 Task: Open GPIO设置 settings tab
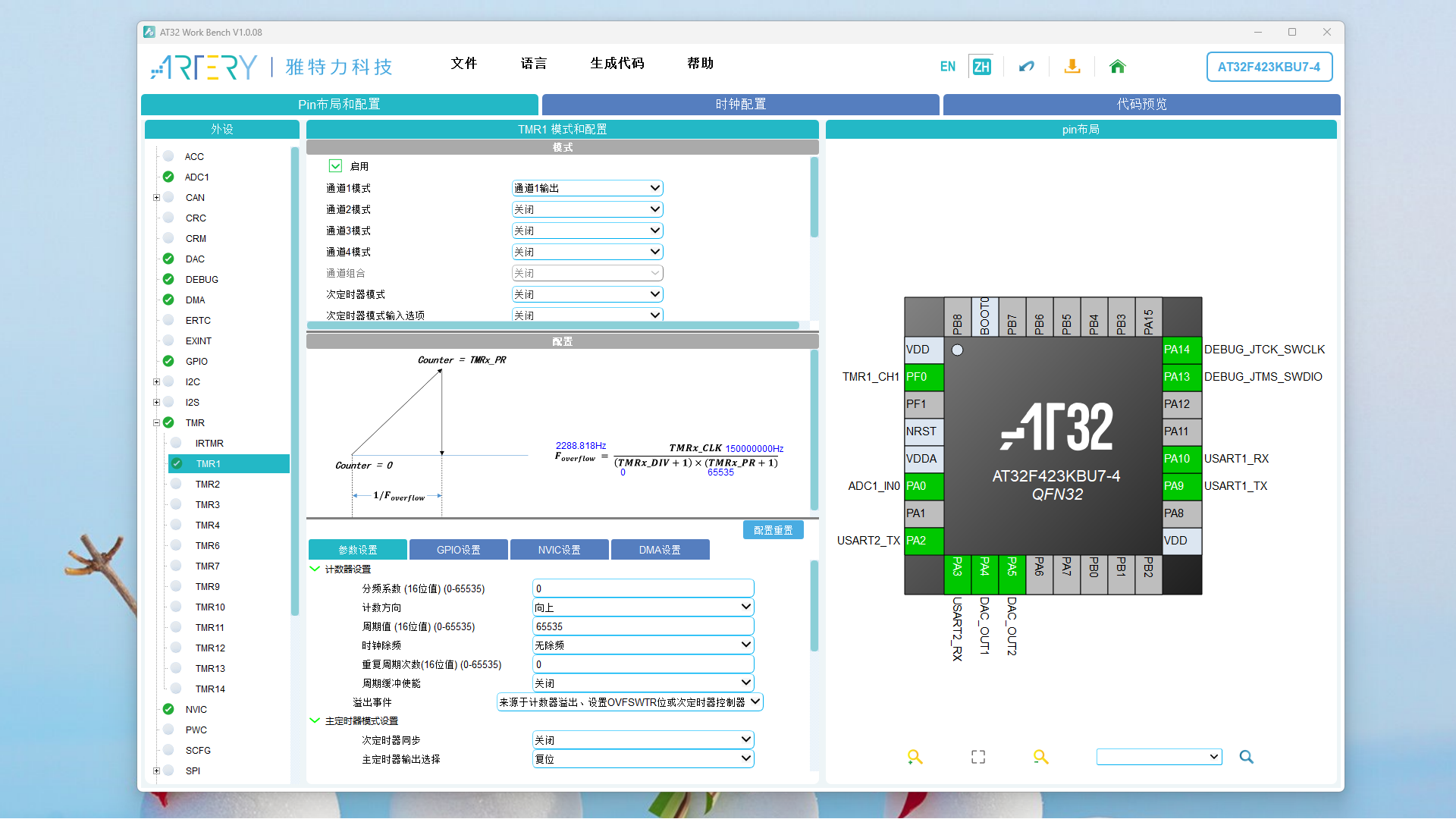[459, 550]
